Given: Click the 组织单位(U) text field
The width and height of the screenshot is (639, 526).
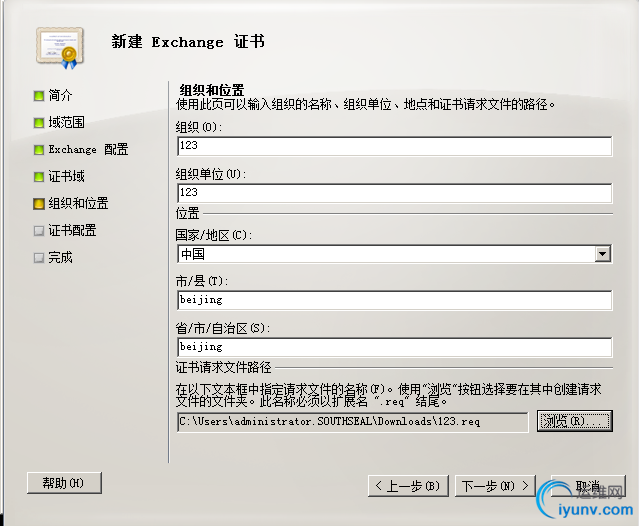Looking at the screenshot, I should coord(394,193).
